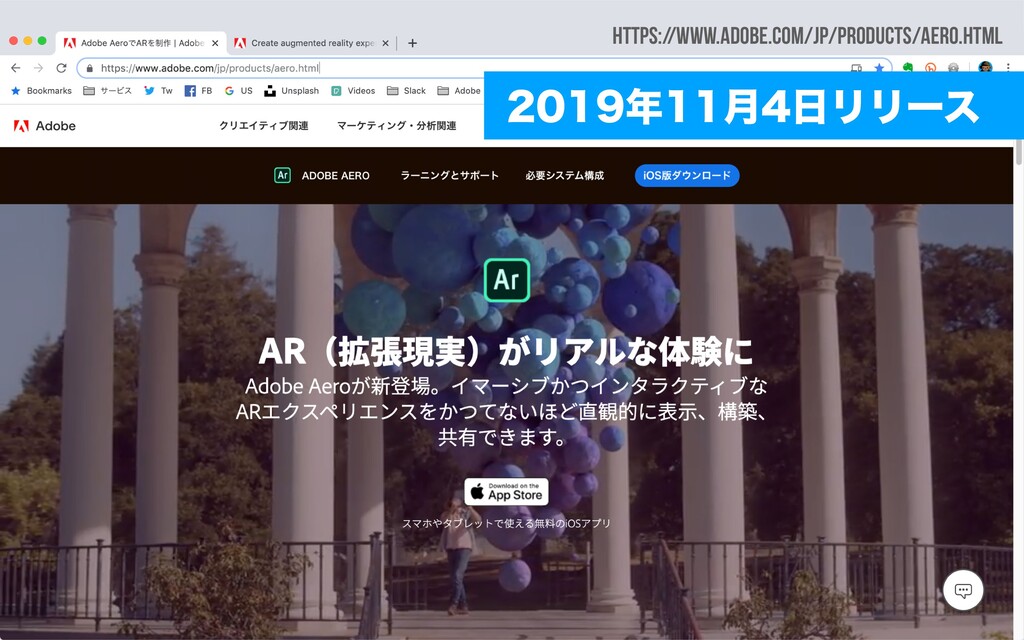Go back using the browser back arrow
This screenshot has width=1024, height=640.
(16, 68)
